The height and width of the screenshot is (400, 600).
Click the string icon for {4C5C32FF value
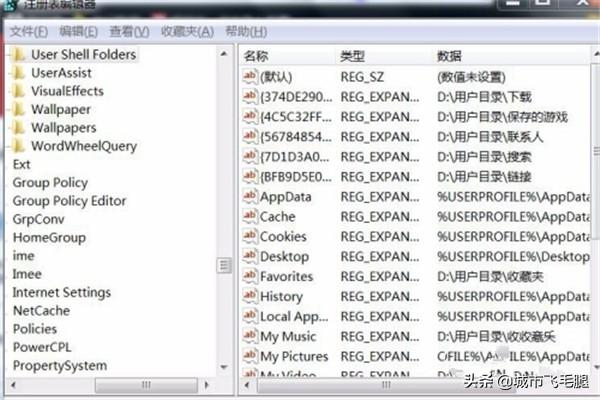[249, 116]
